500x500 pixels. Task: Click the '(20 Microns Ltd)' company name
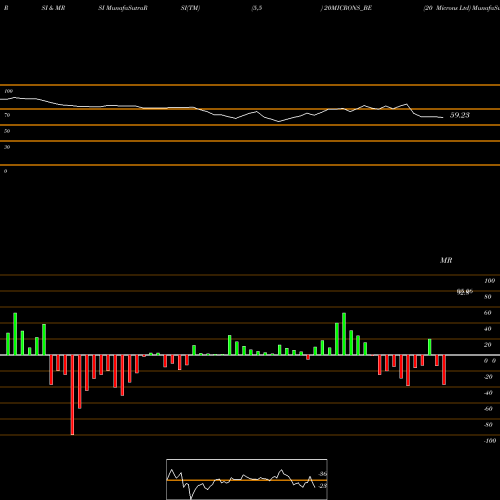(x=447, y=8)
